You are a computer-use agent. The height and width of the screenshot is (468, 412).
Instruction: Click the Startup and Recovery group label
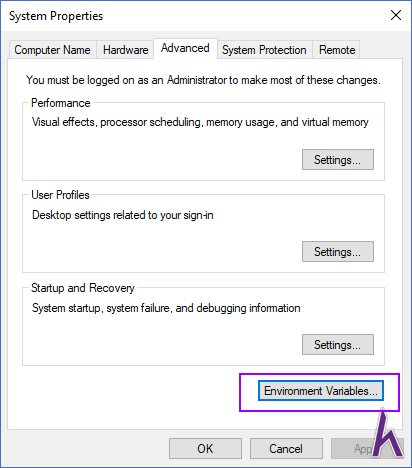pos(83,288)
